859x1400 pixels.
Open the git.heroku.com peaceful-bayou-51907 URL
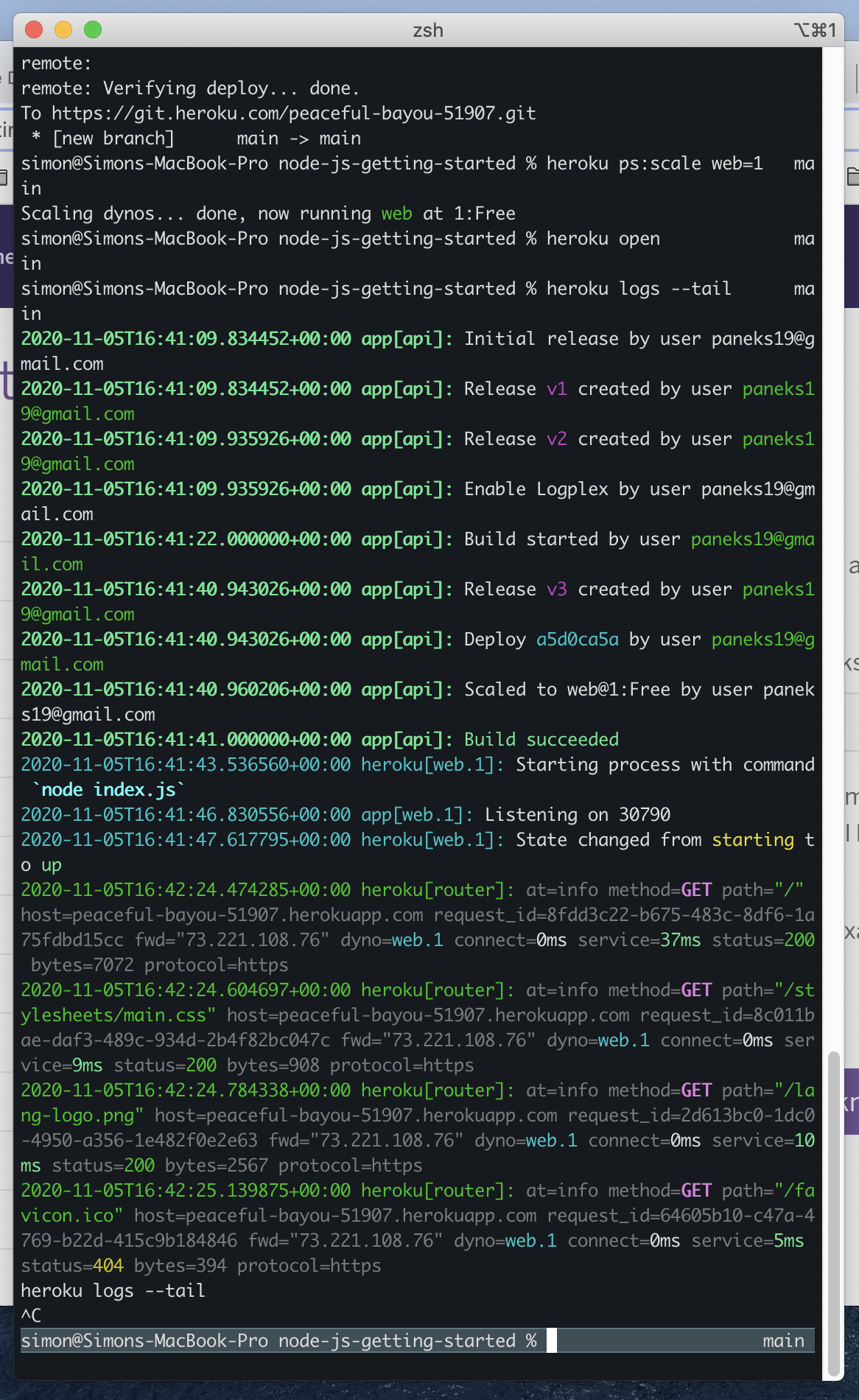pos(293,113)
